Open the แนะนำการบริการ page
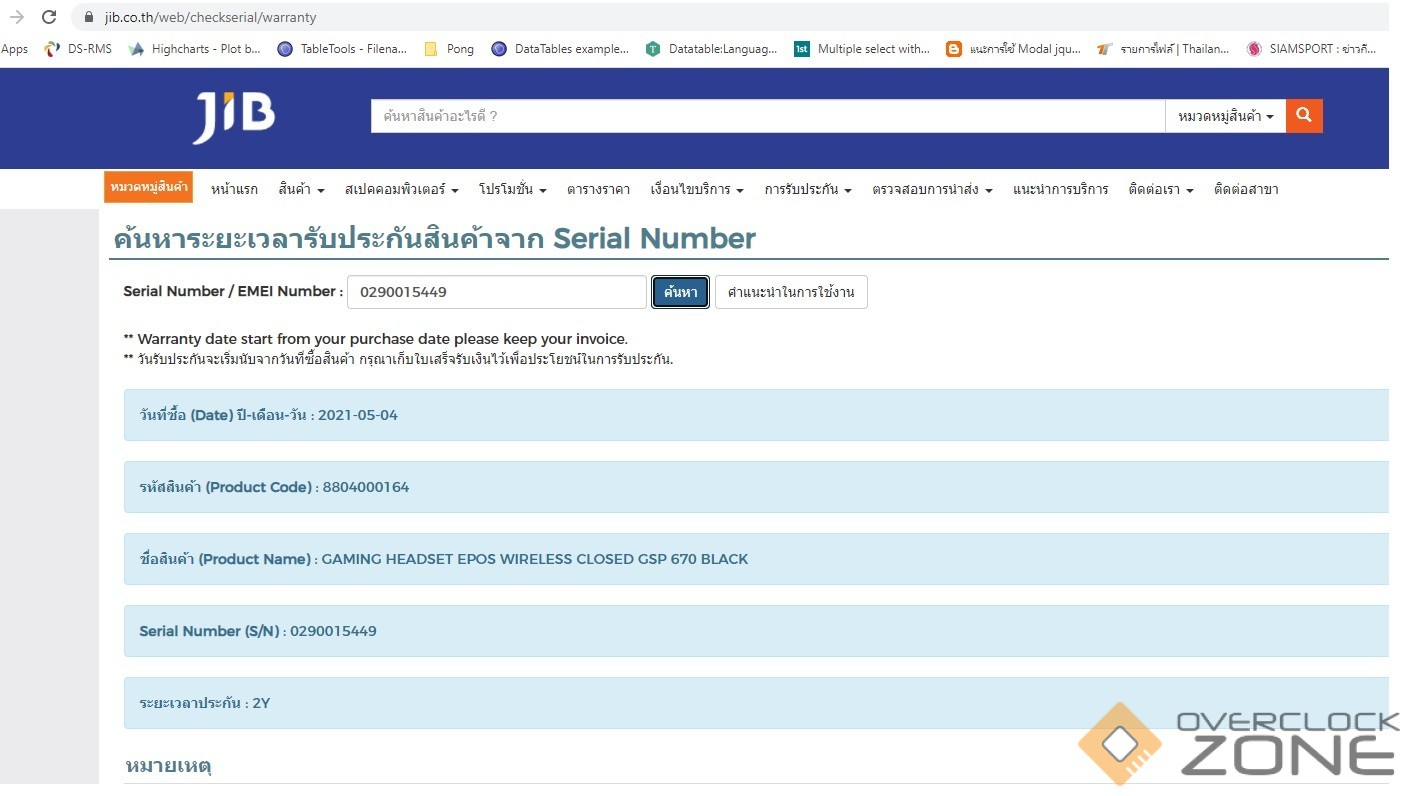 pos(1060,189)
